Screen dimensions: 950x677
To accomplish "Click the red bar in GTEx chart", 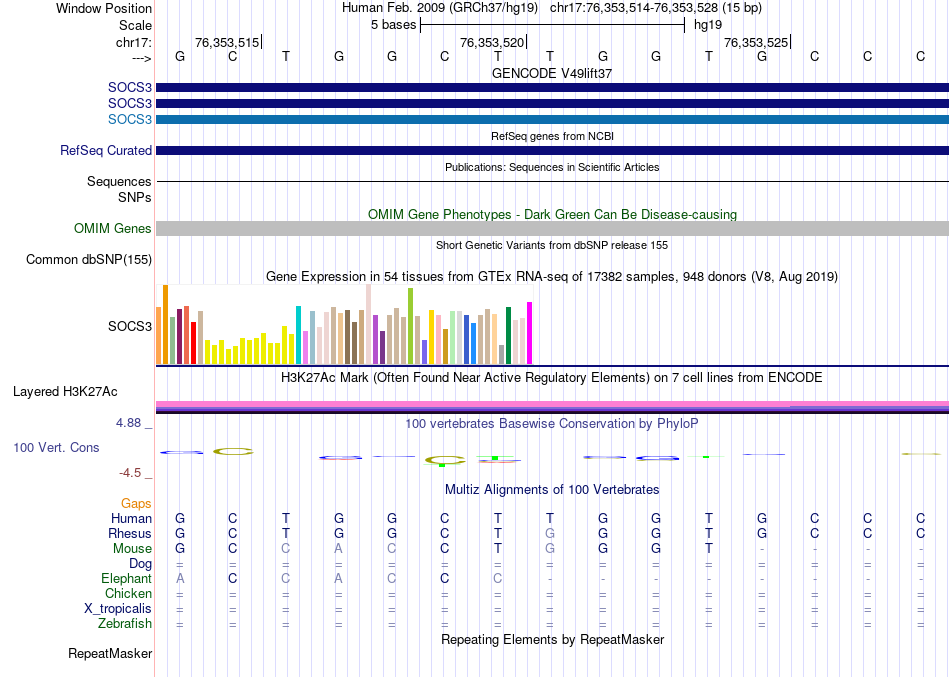I will click(x=194, y=342).
